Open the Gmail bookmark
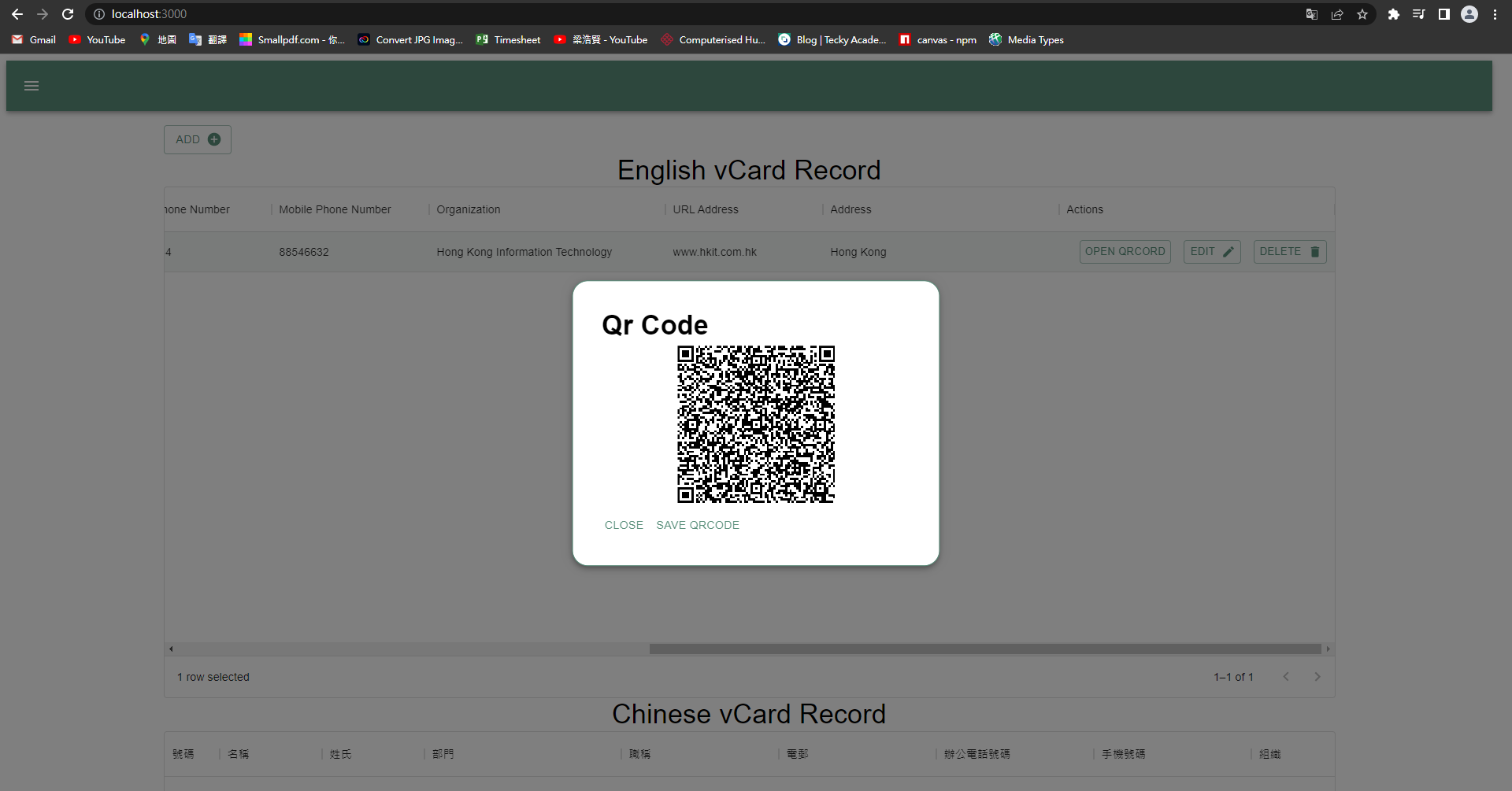The width and height of the screenshot is (1512, 791). pyautogui.click(x=34, y=39)
